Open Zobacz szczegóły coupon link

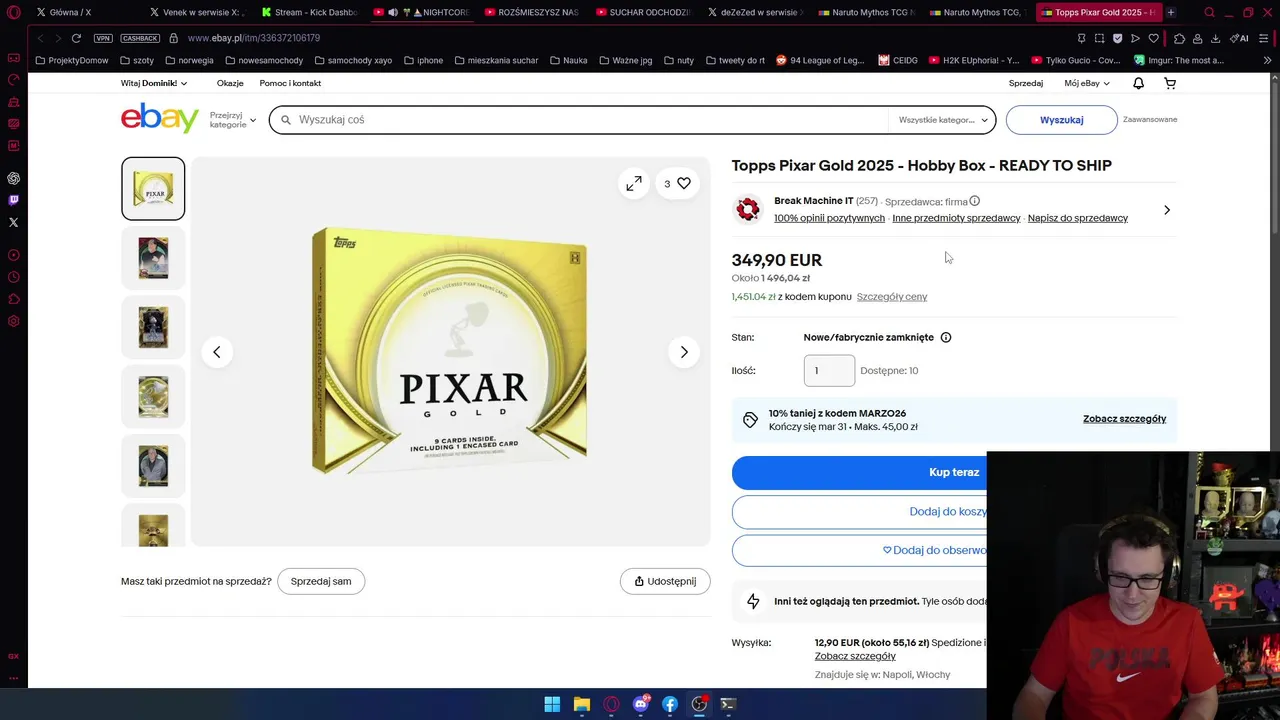(1124, 419)
